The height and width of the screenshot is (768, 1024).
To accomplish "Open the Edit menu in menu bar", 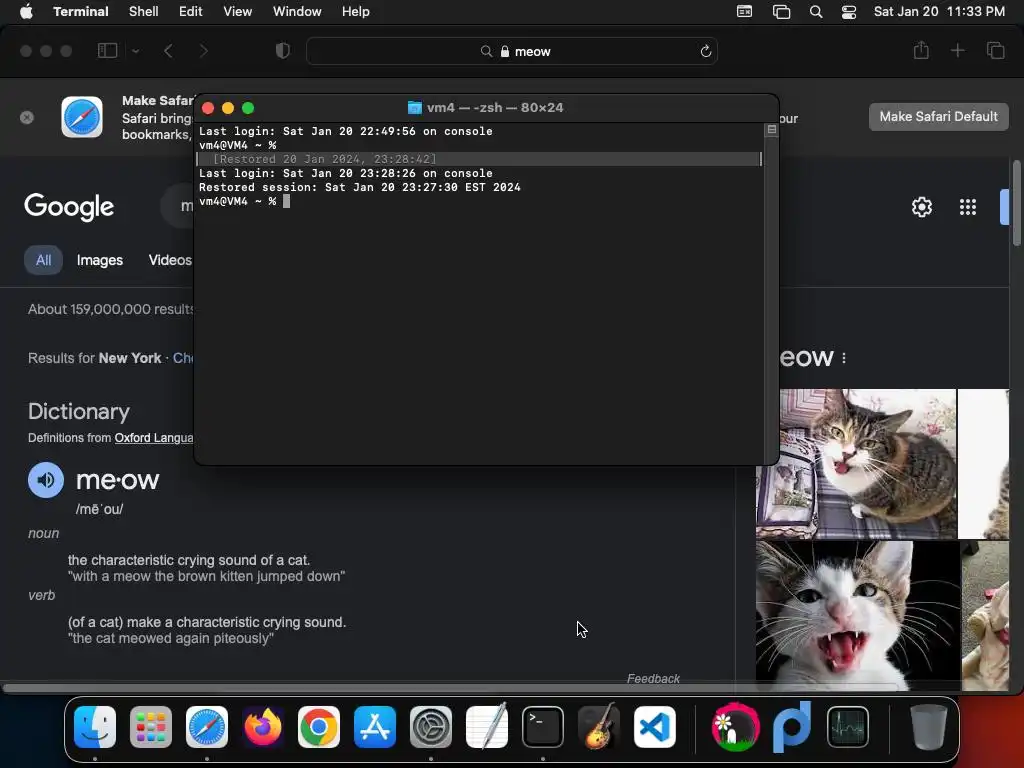I will (x=190, y=12).
